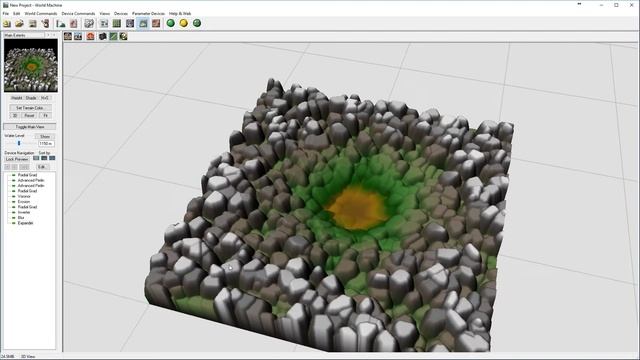
Task: Click the Edit... button under Device Navigation
Action: point(42,167)
